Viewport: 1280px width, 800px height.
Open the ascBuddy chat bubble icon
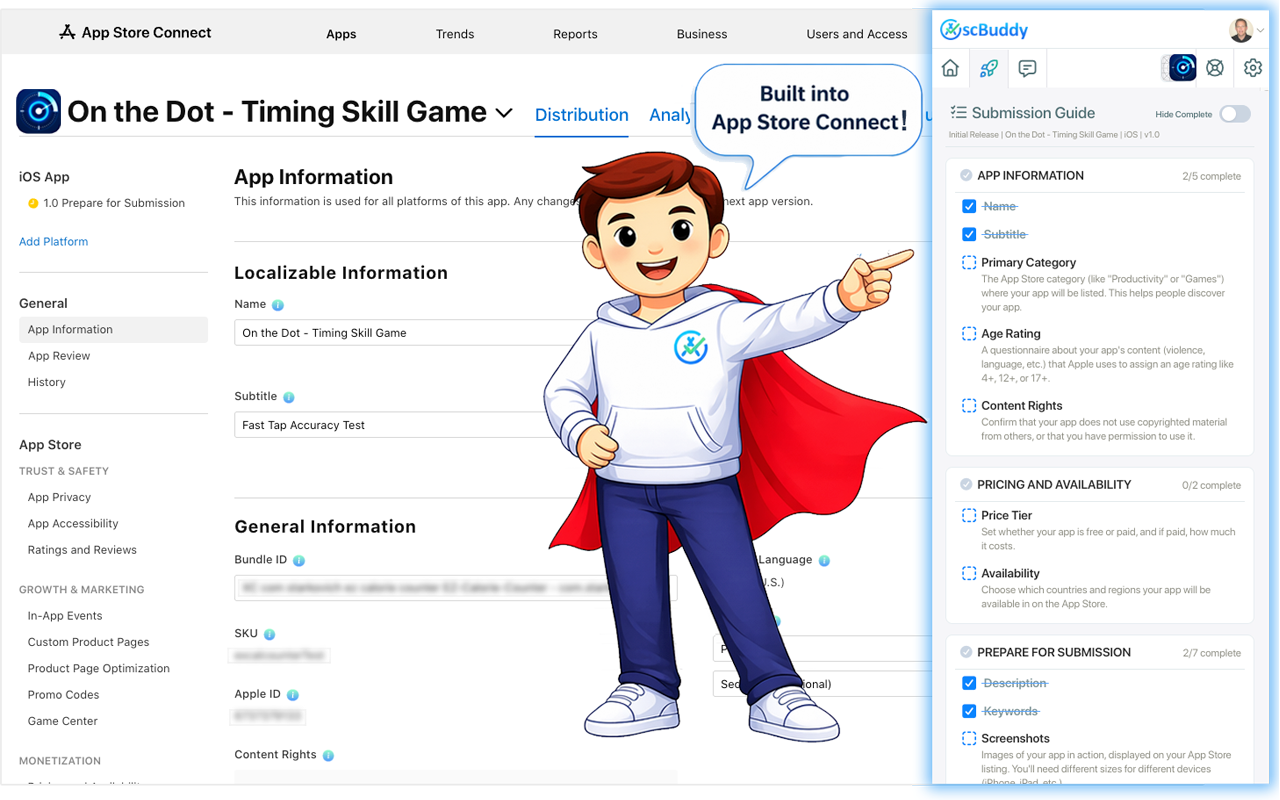click(x=1027, y=68)
